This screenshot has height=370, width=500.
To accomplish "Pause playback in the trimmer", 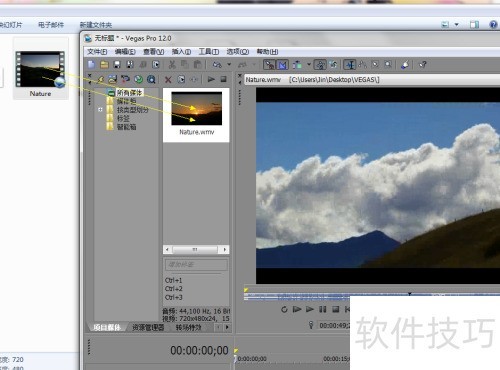I will (x=322, y=309).
